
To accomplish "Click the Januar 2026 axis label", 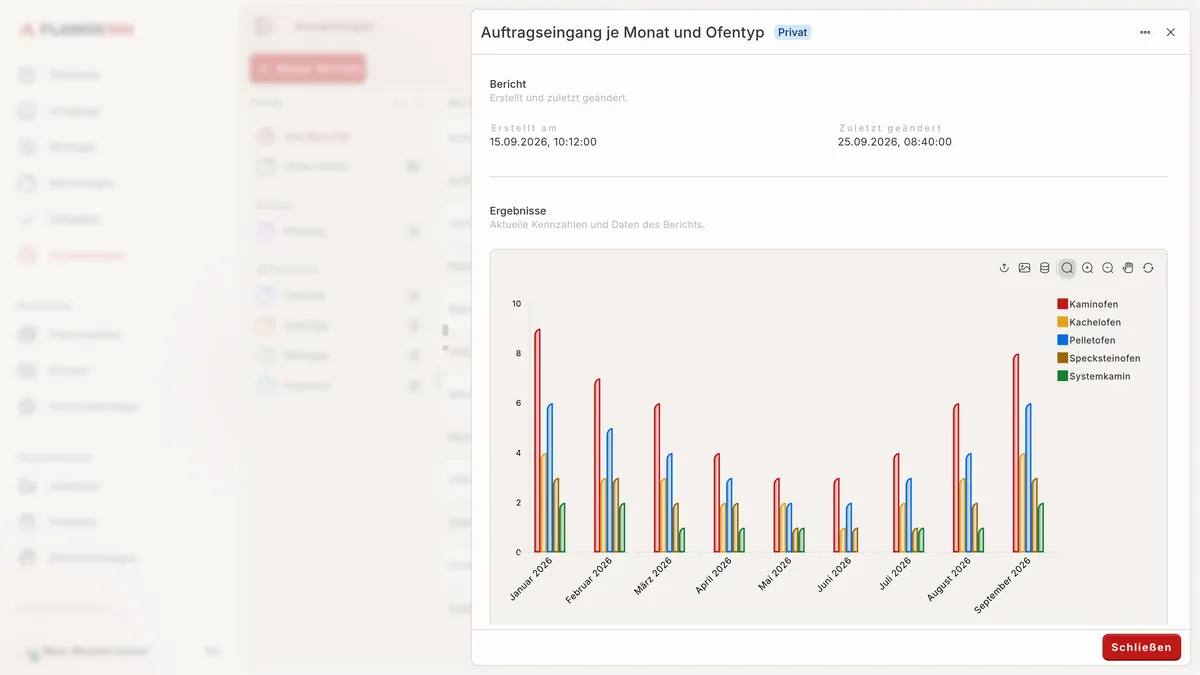I will [531, 580].
